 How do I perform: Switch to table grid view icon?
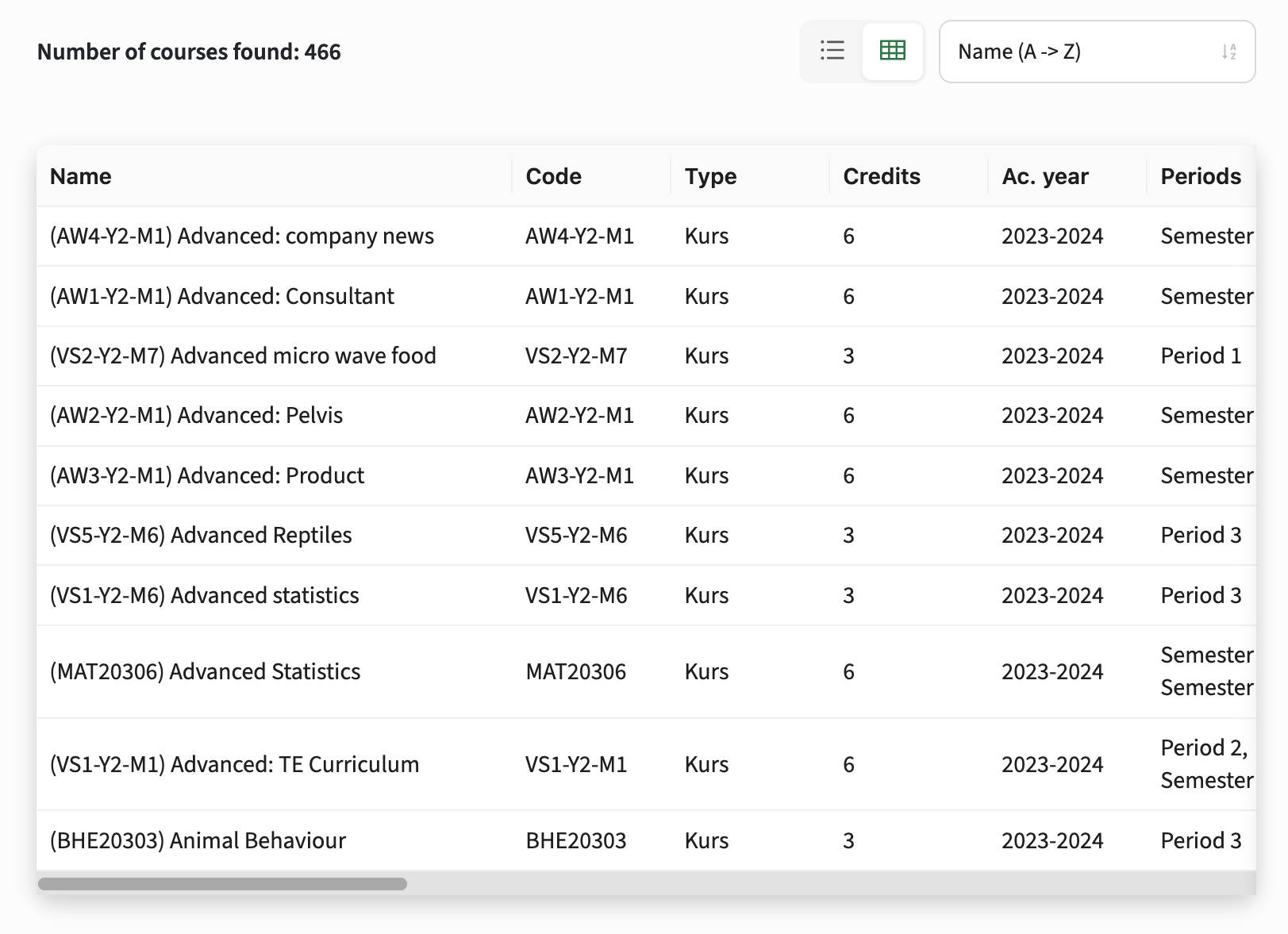click(893, 51)
